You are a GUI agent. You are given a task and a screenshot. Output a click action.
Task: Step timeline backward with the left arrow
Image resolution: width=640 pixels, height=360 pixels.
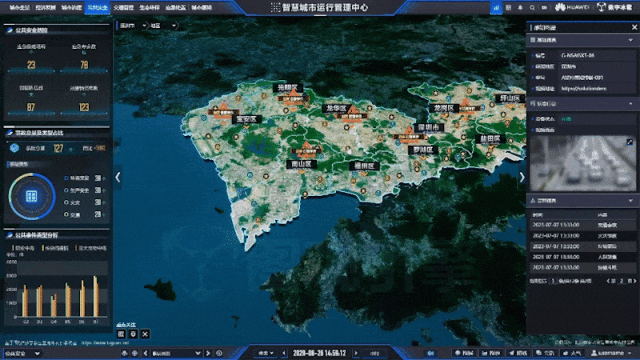(284, 353)
